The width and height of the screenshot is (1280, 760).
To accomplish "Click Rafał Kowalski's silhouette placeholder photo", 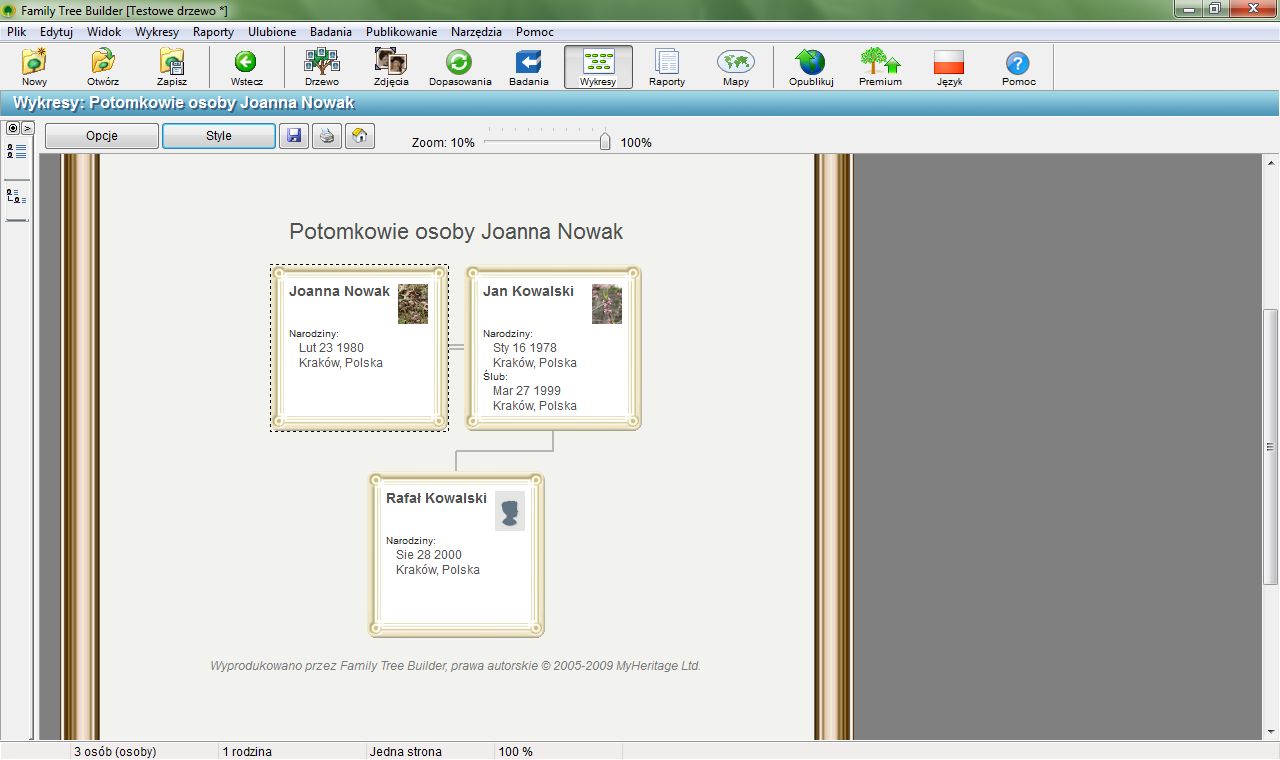I will (510, 511).
